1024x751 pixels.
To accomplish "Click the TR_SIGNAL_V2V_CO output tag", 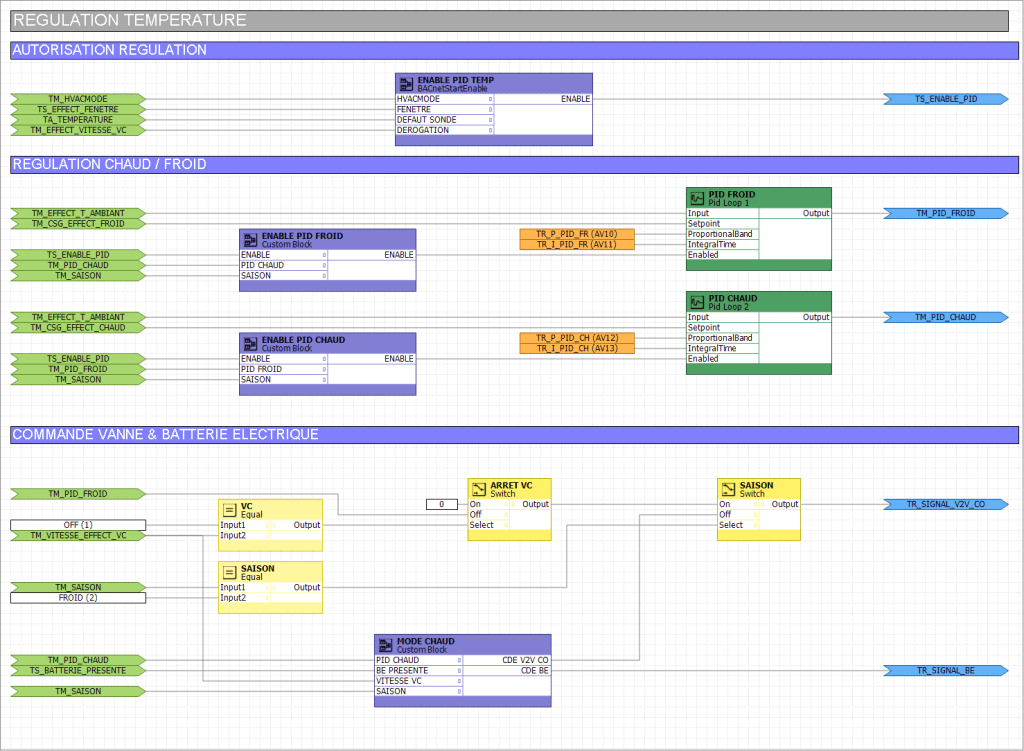I will coord(945,504).
